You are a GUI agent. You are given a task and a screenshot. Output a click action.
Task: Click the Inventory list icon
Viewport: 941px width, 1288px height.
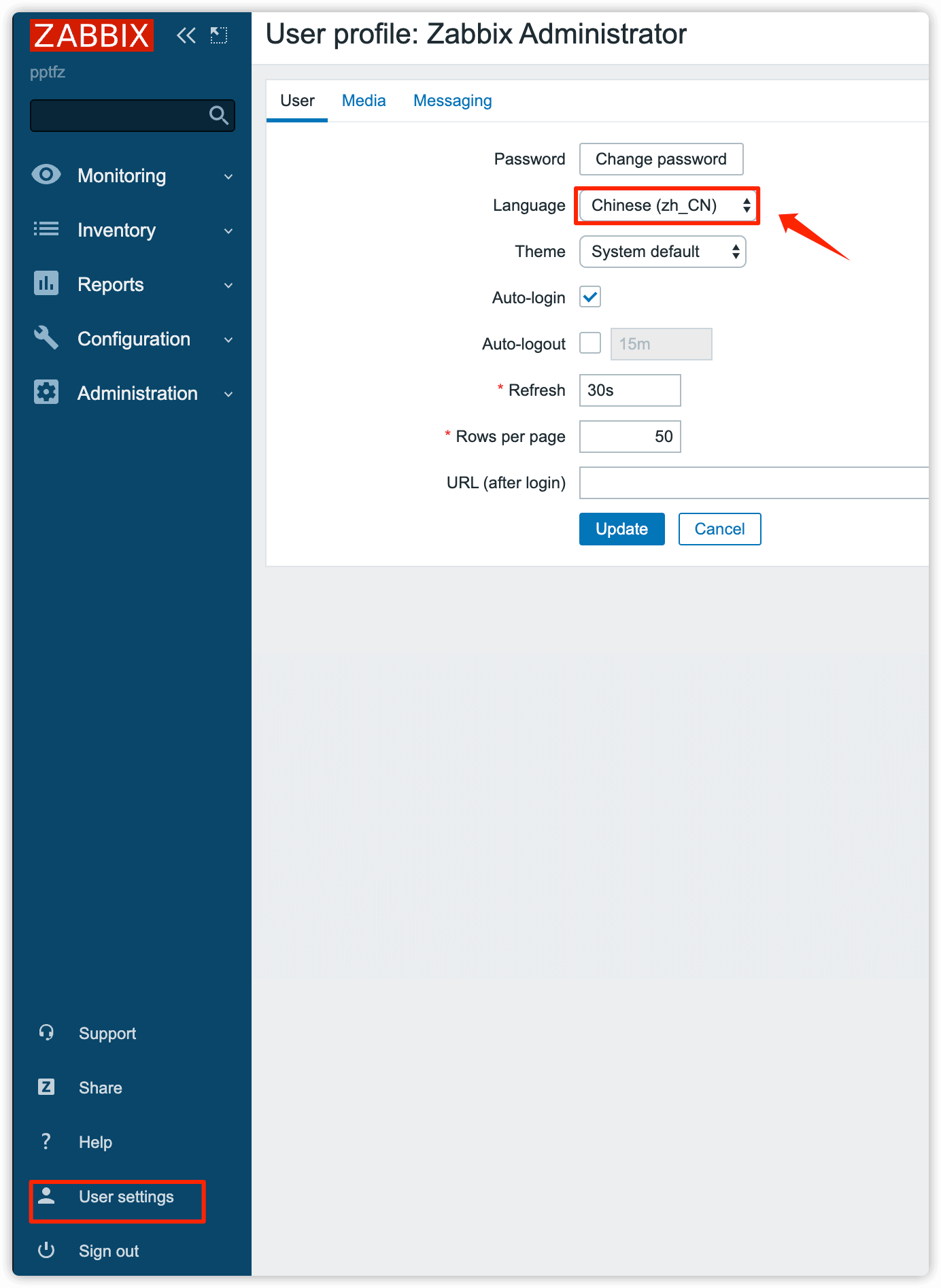46,229
